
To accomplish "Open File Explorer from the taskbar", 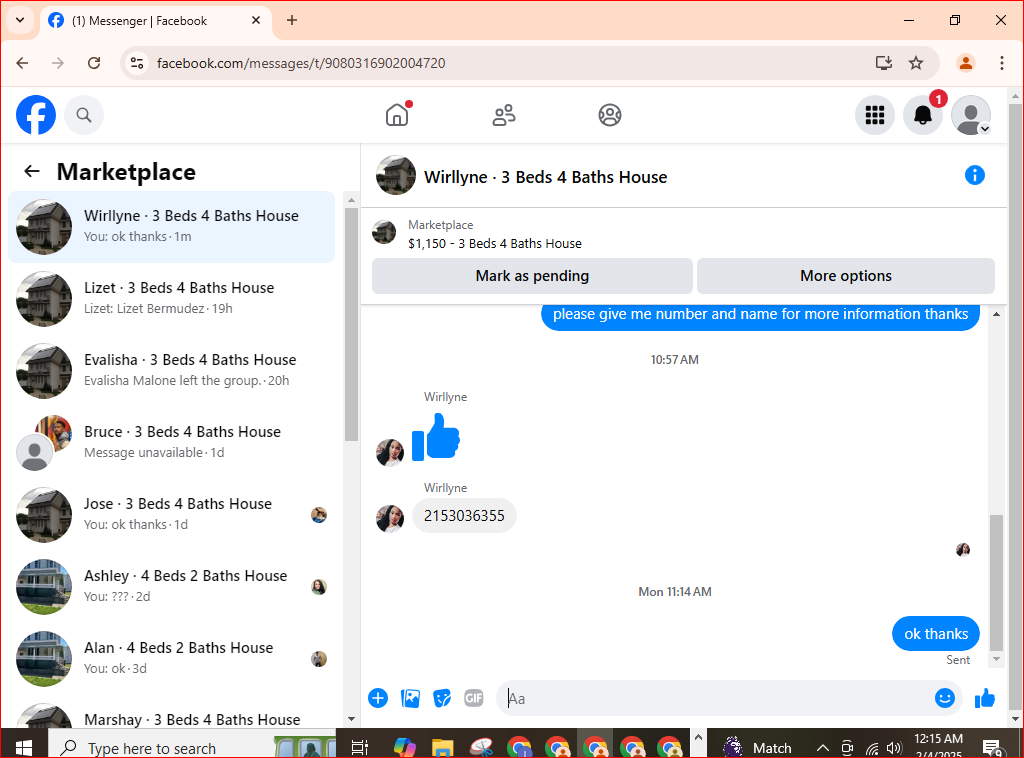I will pos(443,747).
